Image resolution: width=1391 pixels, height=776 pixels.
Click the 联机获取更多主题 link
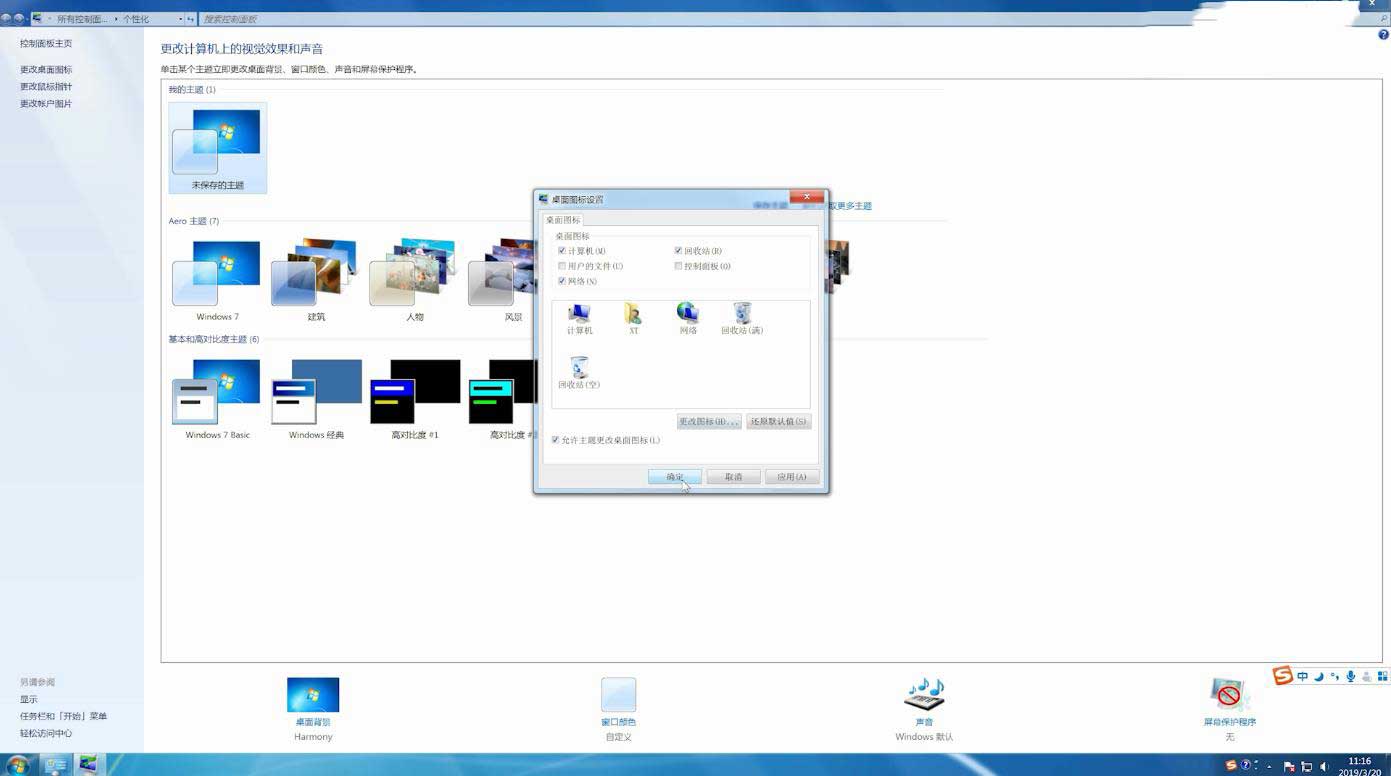point(848,206)
